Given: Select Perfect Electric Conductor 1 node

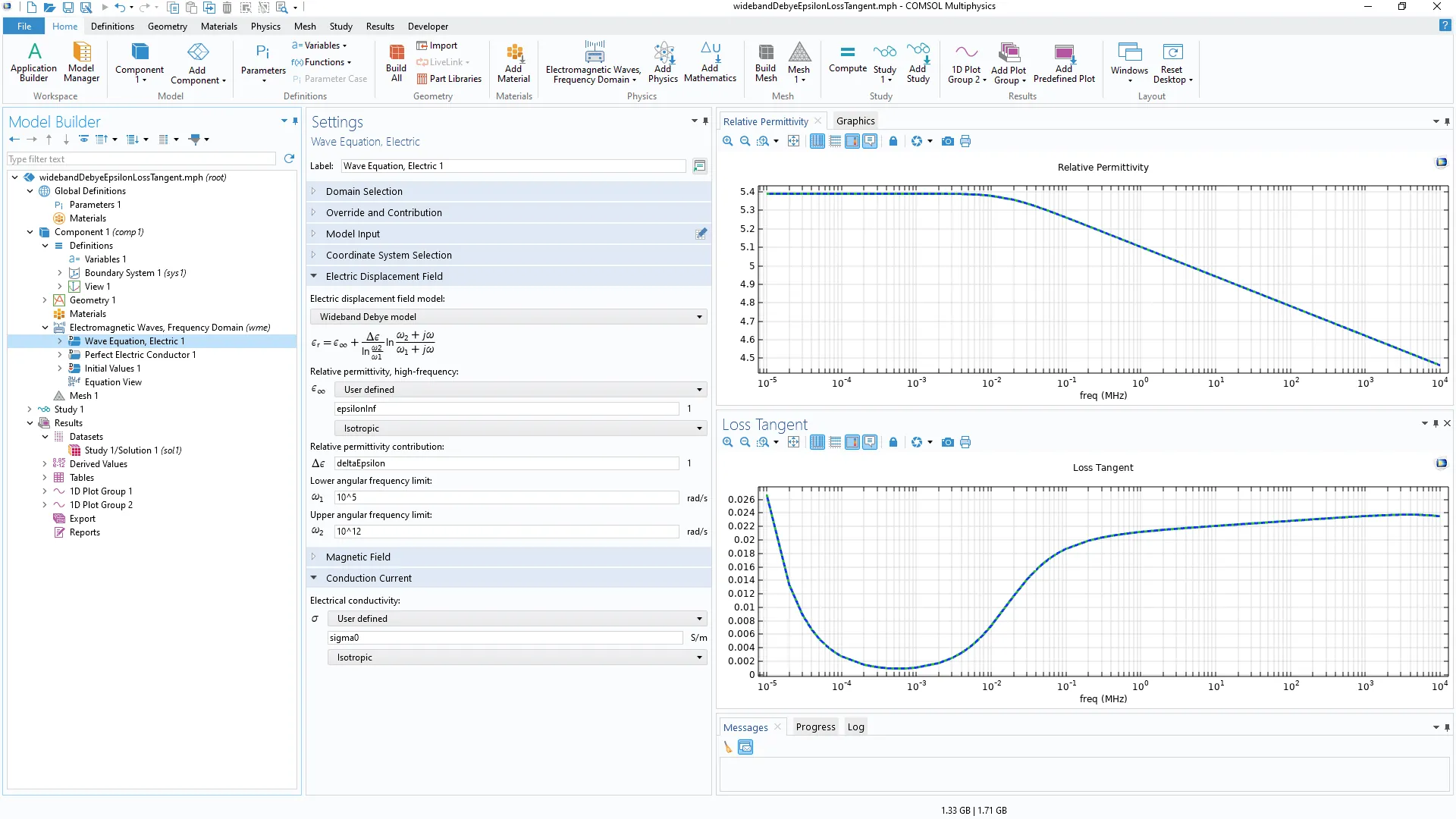Looking at the screenshot, I should point(140,355).
